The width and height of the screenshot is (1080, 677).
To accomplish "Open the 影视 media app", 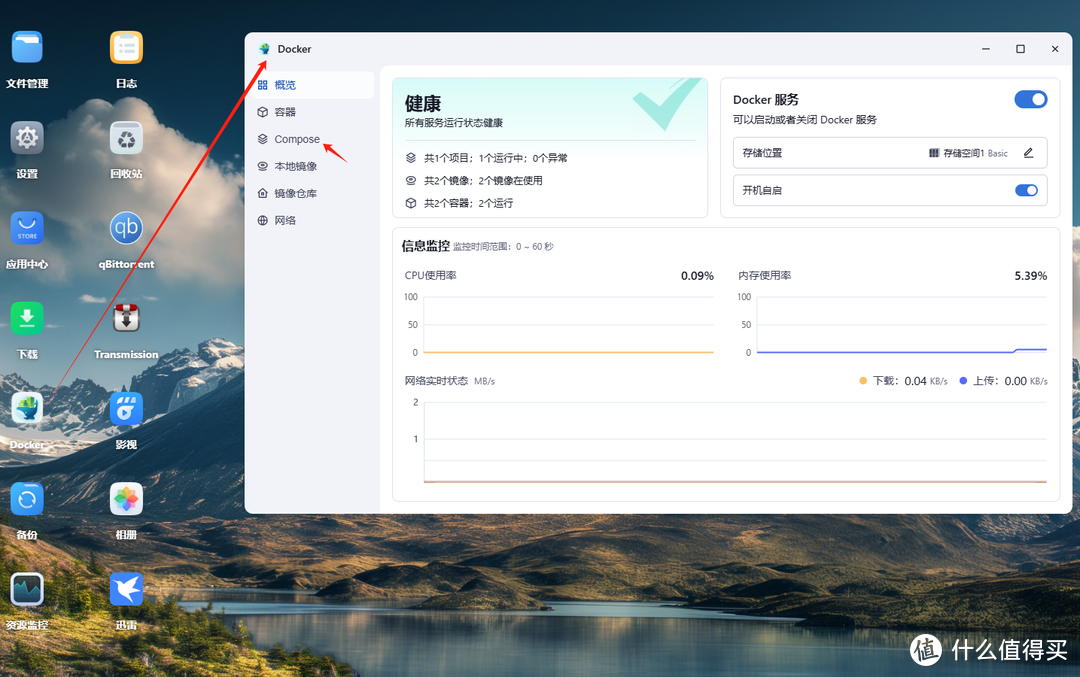I will tap(126, 408).
